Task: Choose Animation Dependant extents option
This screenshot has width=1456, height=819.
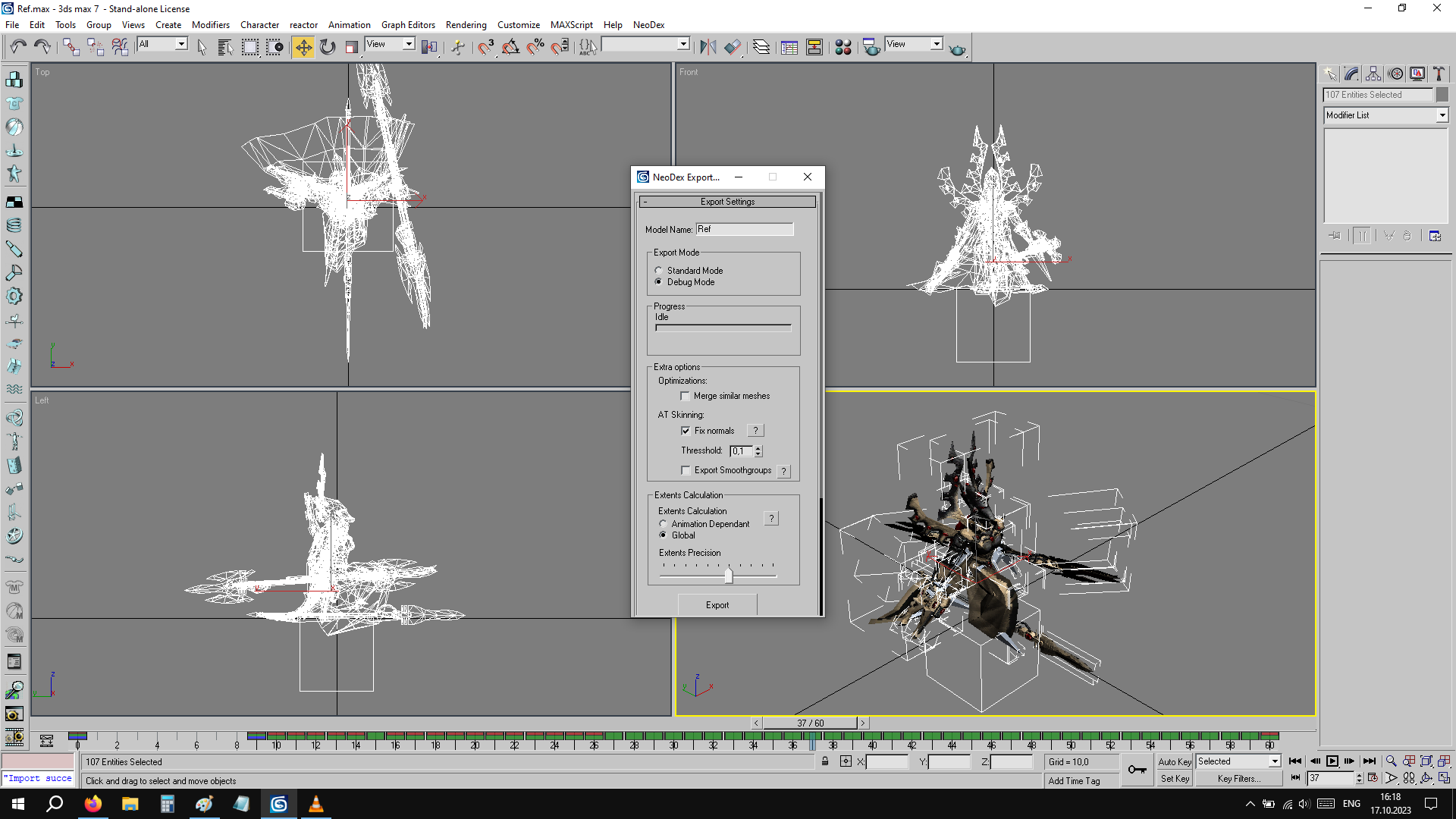Action: pos(663,524)
